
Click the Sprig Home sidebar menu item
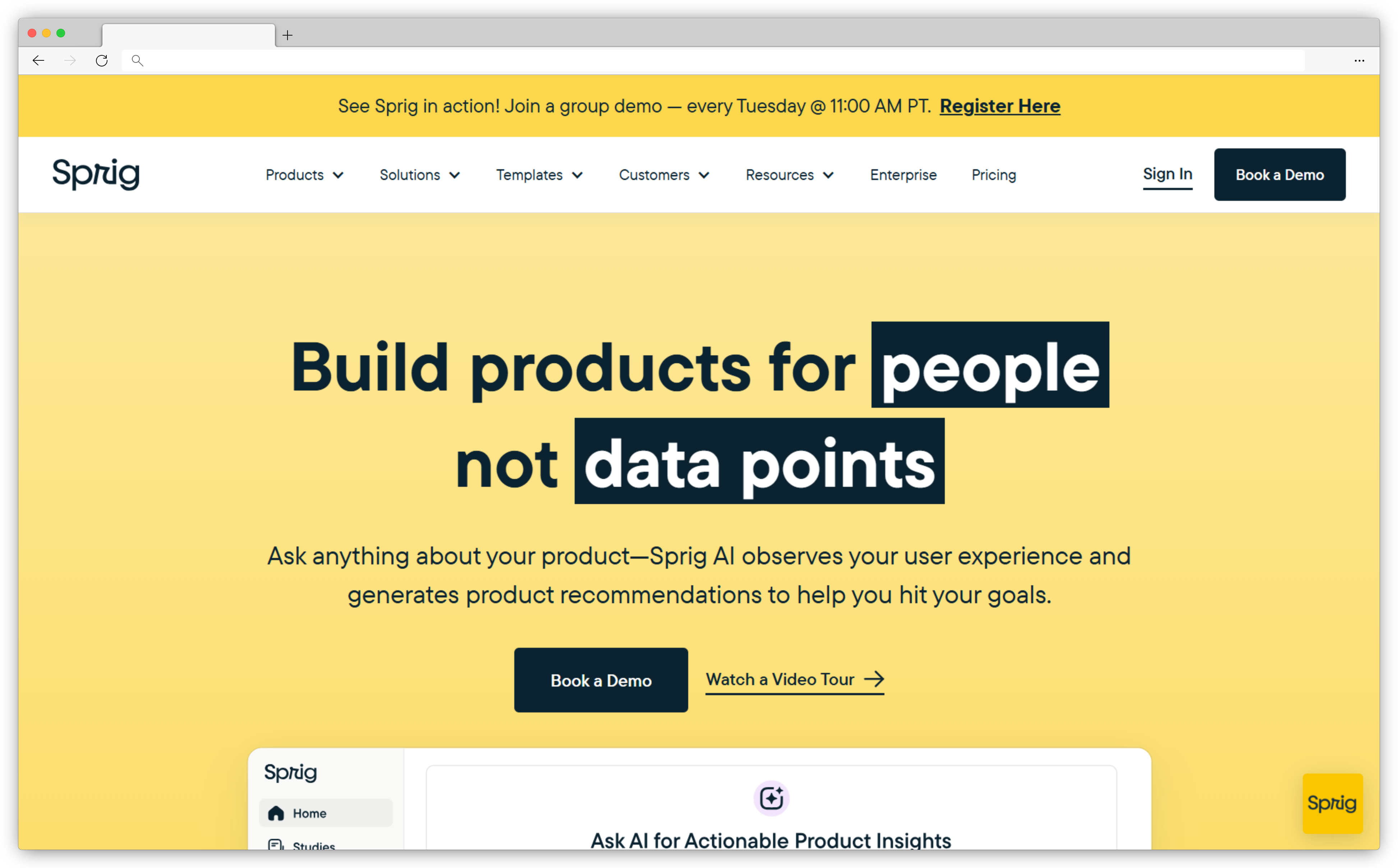pos(310,813)
